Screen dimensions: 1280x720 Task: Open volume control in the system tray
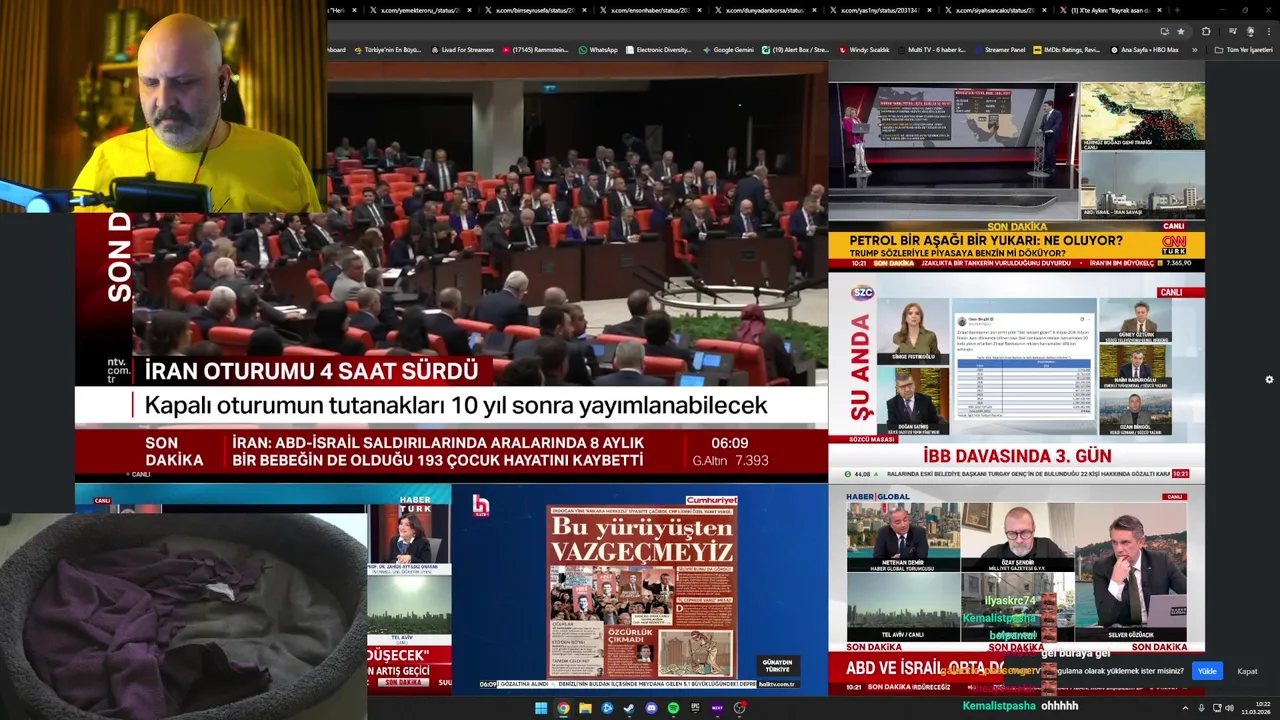(1229, 708)
